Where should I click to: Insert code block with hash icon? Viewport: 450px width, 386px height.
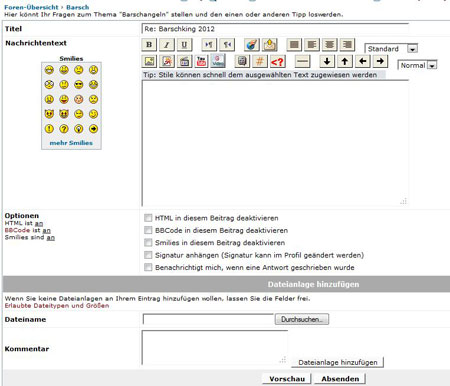coord(260,61)
